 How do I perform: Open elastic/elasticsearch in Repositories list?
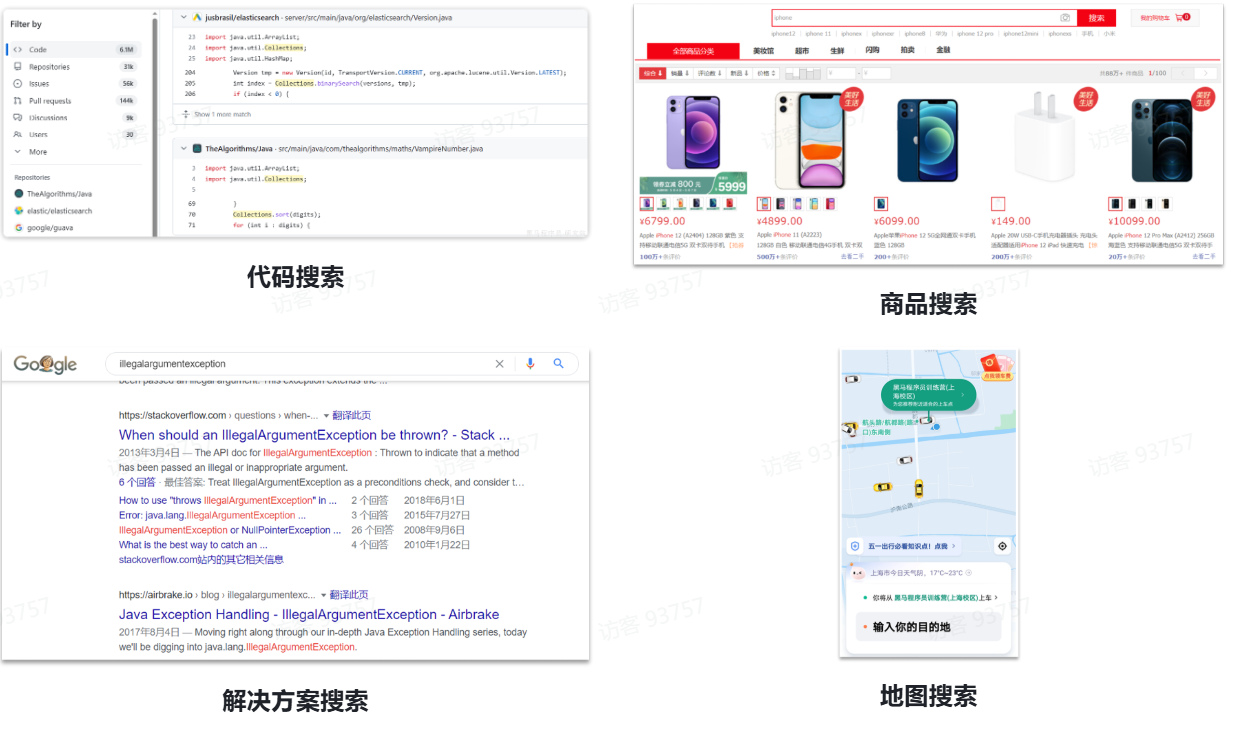coord(53,211)
